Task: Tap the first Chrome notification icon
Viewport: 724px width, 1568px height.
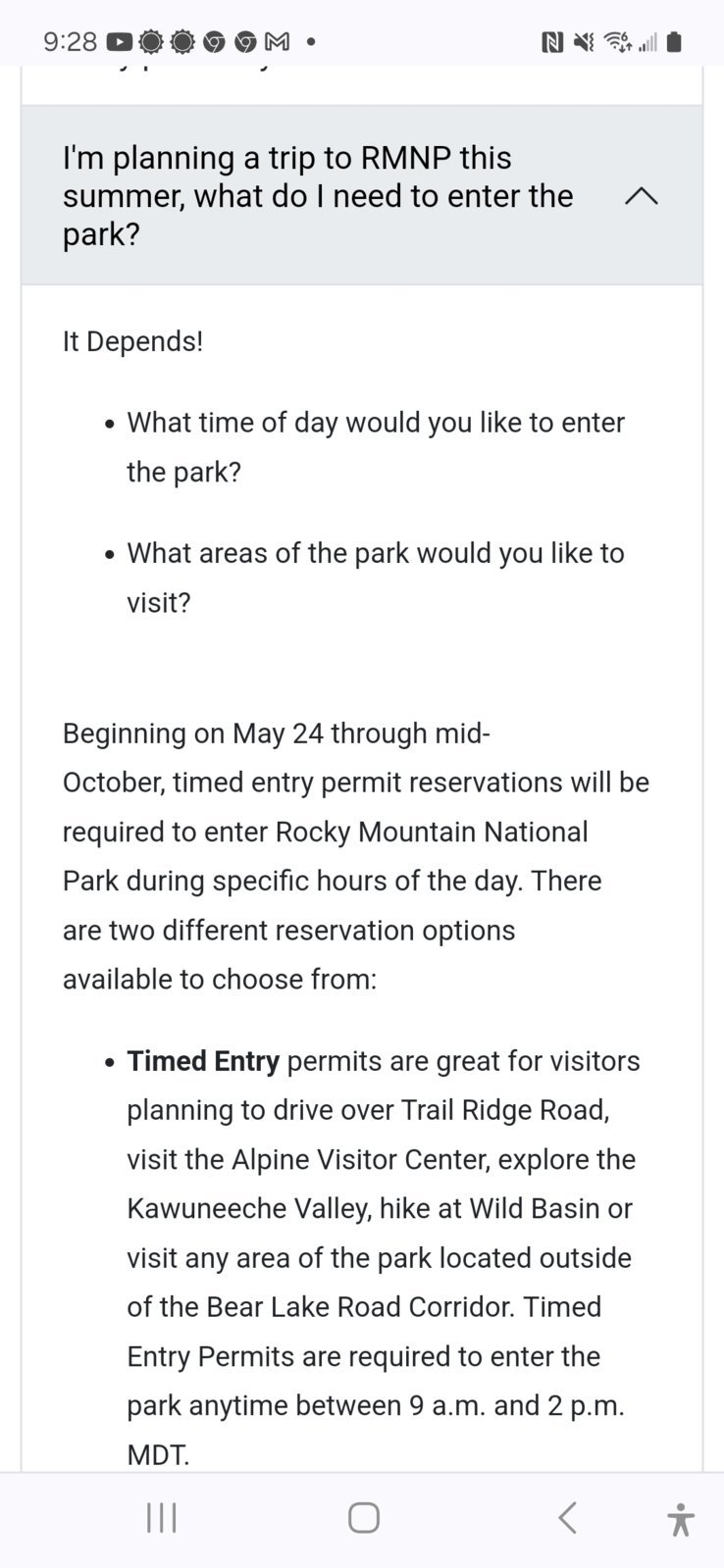Action: click(x=215, y=42)
